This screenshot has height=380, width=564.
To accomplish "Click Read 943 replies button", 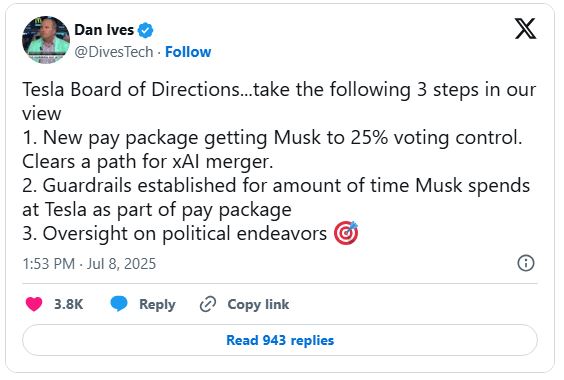I will [280, 340].
